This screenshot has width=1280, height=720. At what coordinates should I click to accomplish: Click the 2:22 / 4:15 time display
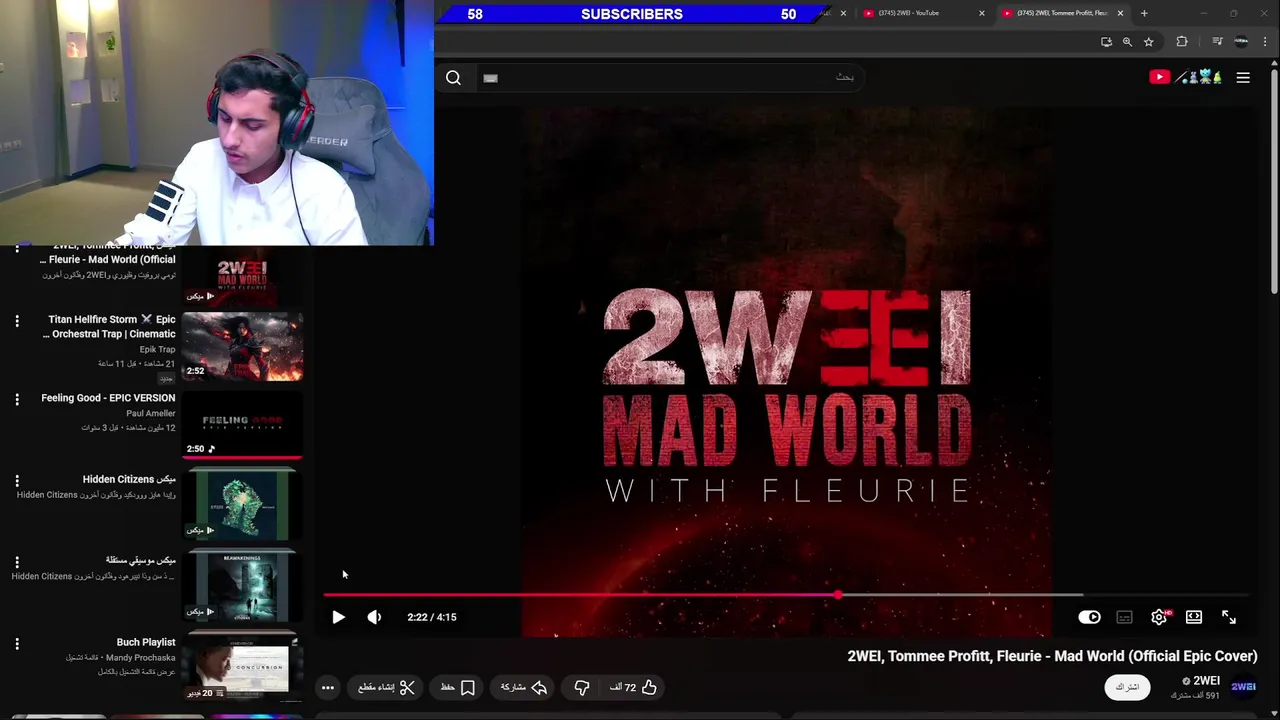432,617
